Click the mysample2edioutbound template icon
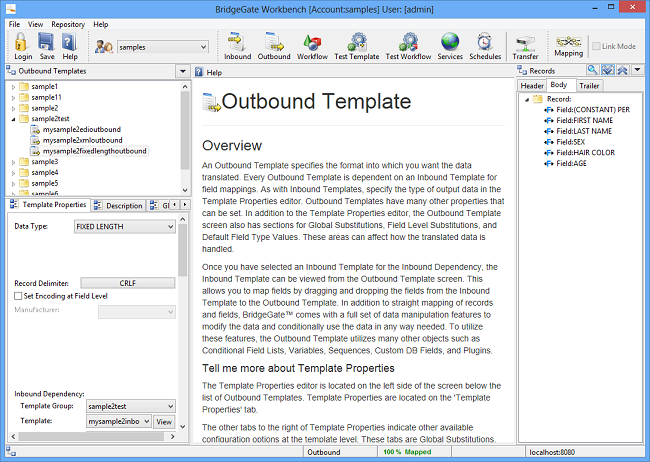 pyautogui.click(x=36, y=130)
